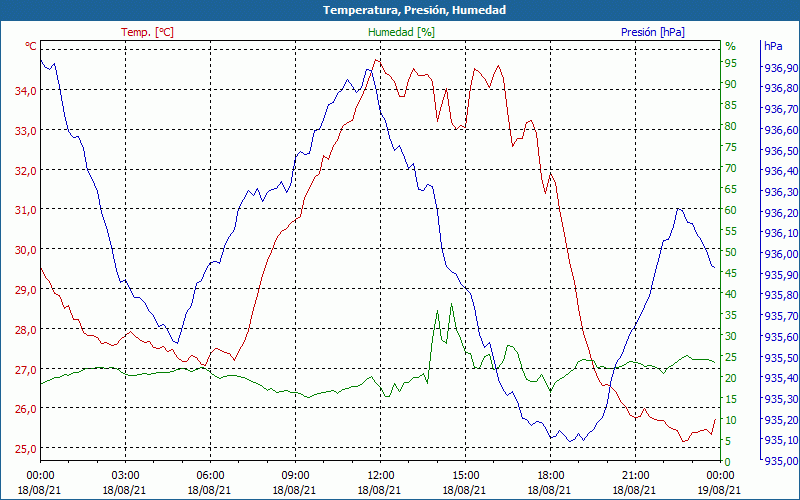This screenshot has height=500, width=800.
Task: Click the 28,0 temperature axis value
Action: click(26, 330)
